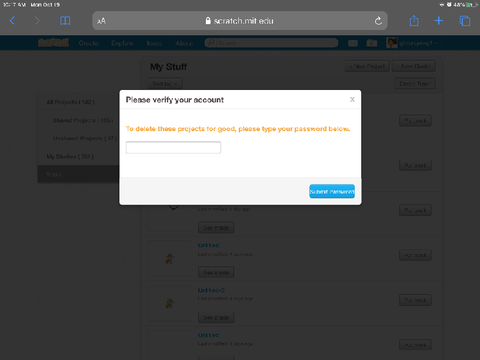
Task: Open the Create menu item
Action: tap(88, 43)
